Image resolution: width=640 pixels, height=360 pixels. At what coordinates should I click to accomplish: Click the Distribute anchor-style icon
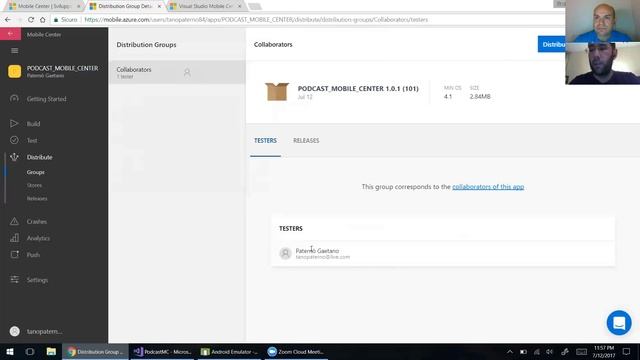click(x=14, y=157)
